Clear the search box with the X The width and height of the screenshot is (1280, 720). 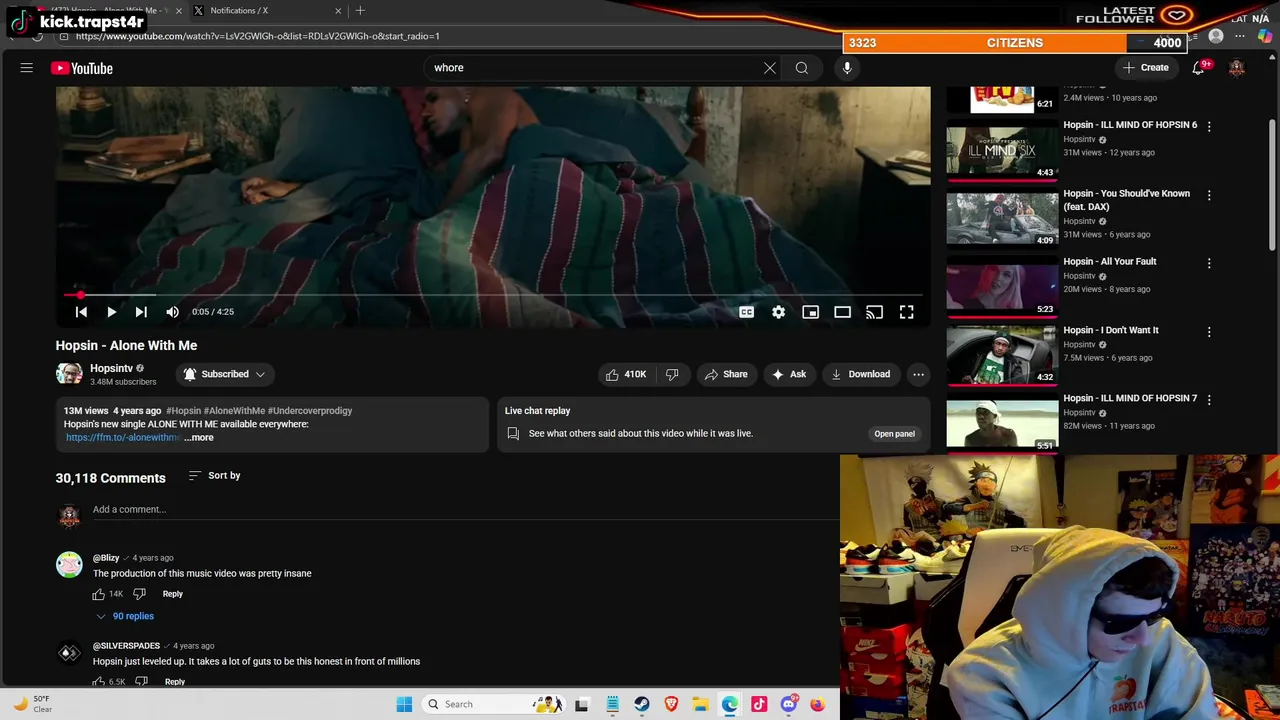point(769,68)
